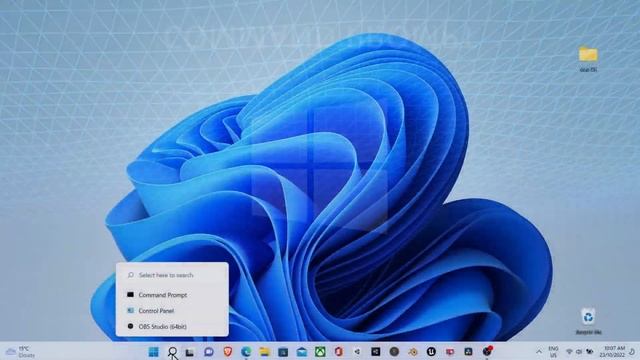Launch Microsoft Edge from the taskbar
This screenshot has width=640, height=360.
pos(246,351)
